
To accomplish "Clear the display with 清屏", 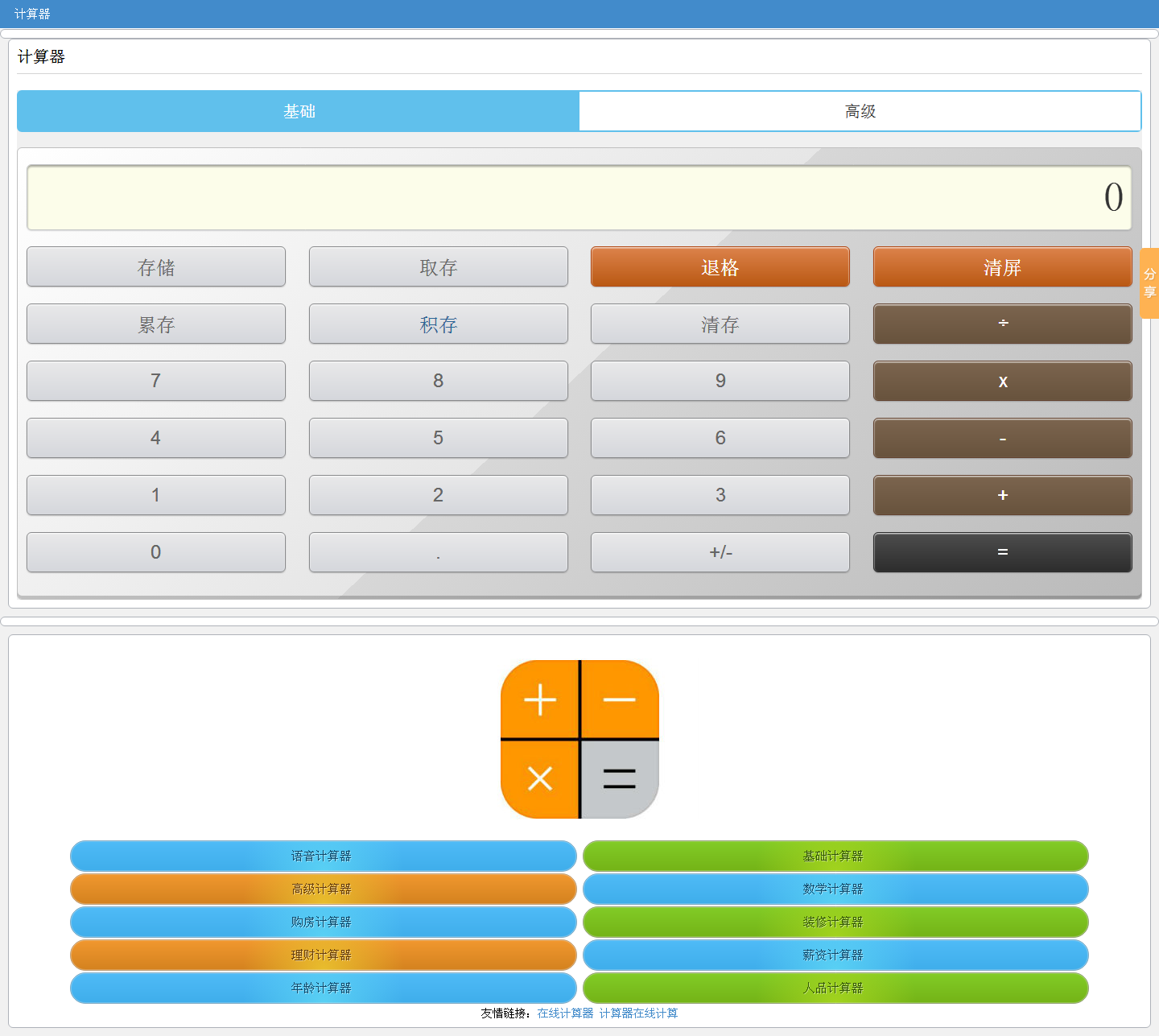I will tap(1002, 267).
